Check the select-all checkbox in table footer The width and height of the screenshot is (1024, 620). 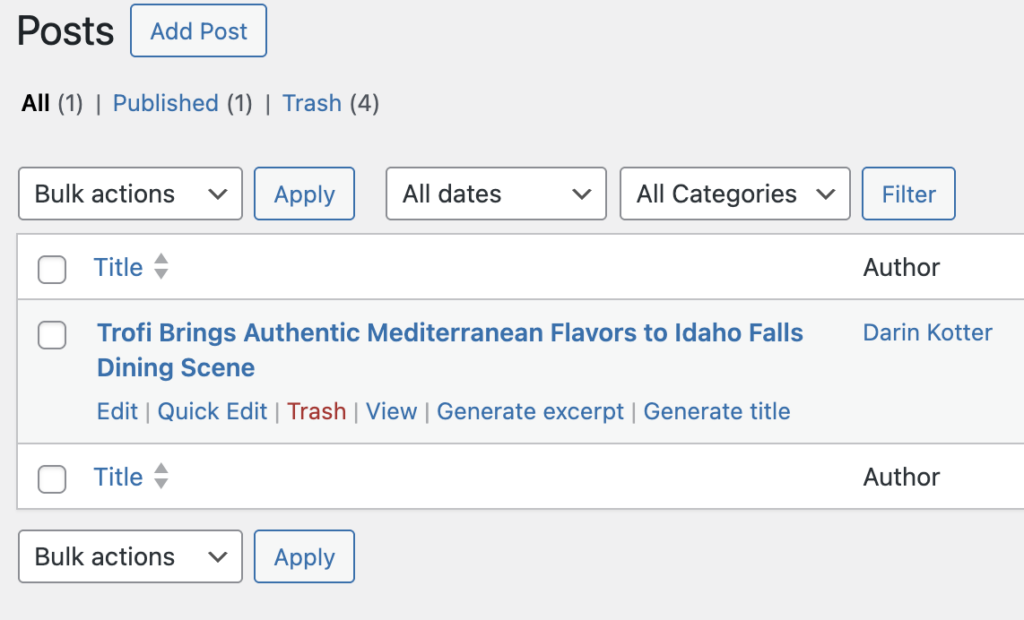[x=51, y=477]
